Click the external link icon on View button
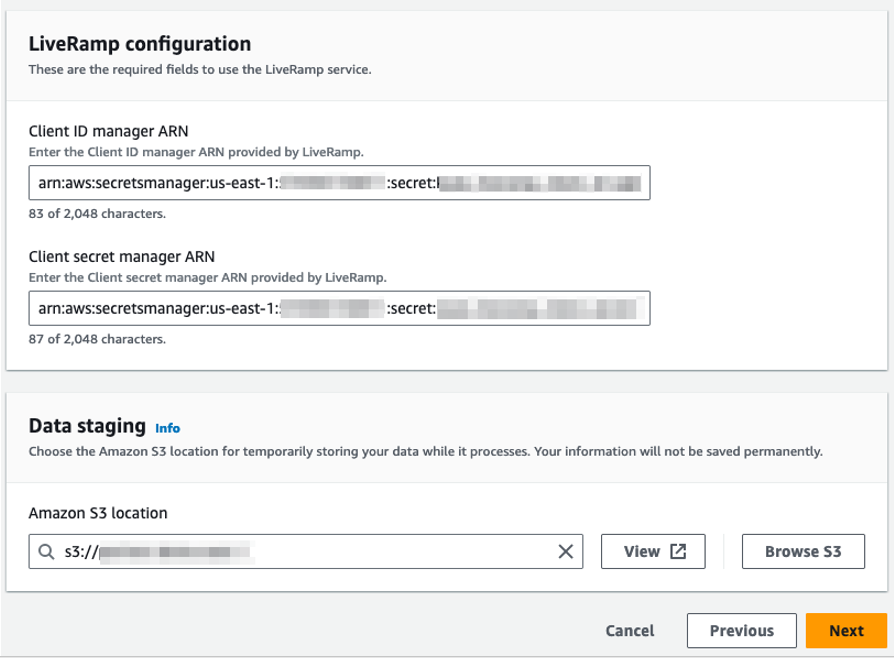The width and height of the screenshot is (894, 658). click(676, 549)
